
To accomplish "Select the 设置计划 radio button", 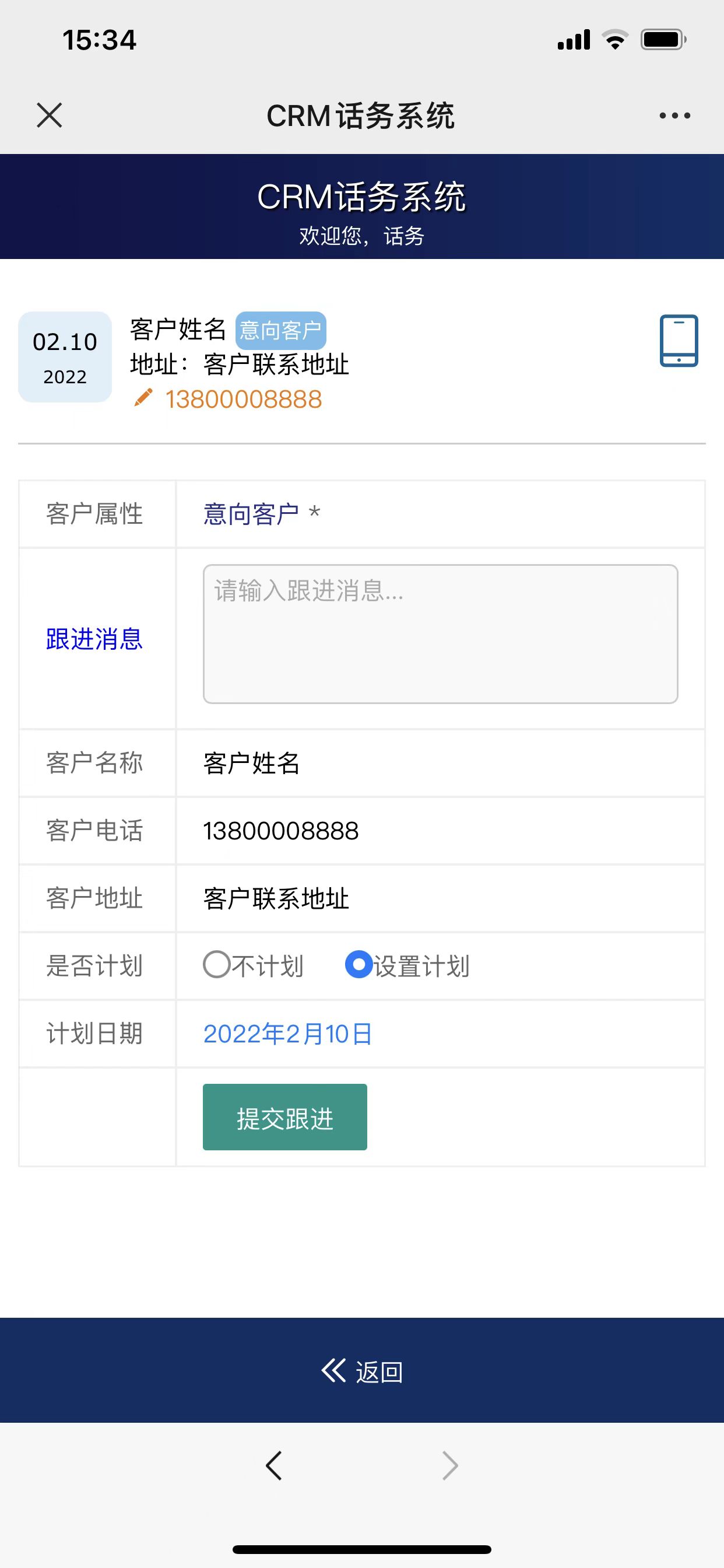I will point(359,965).
